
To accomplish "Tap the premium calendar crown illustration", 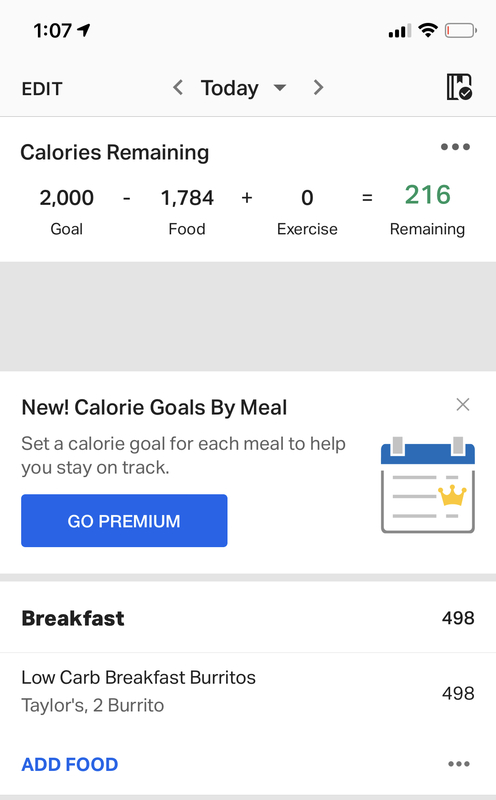I will (428, 485).
